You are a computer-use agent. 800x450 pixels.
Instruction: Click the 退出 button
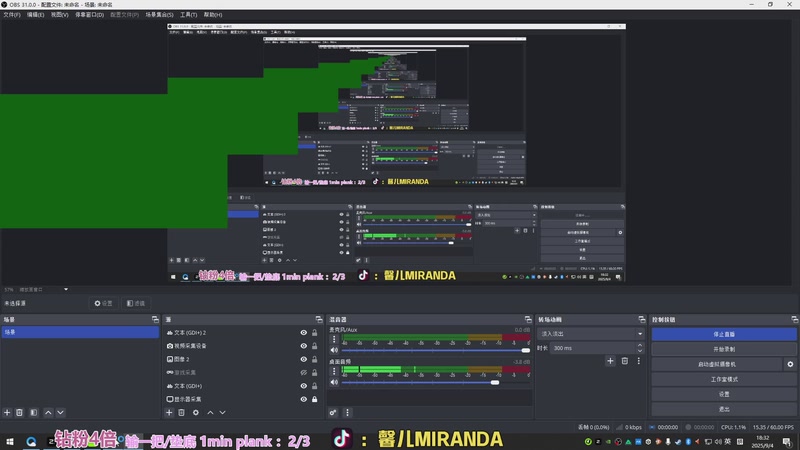[x=723, y=409]
